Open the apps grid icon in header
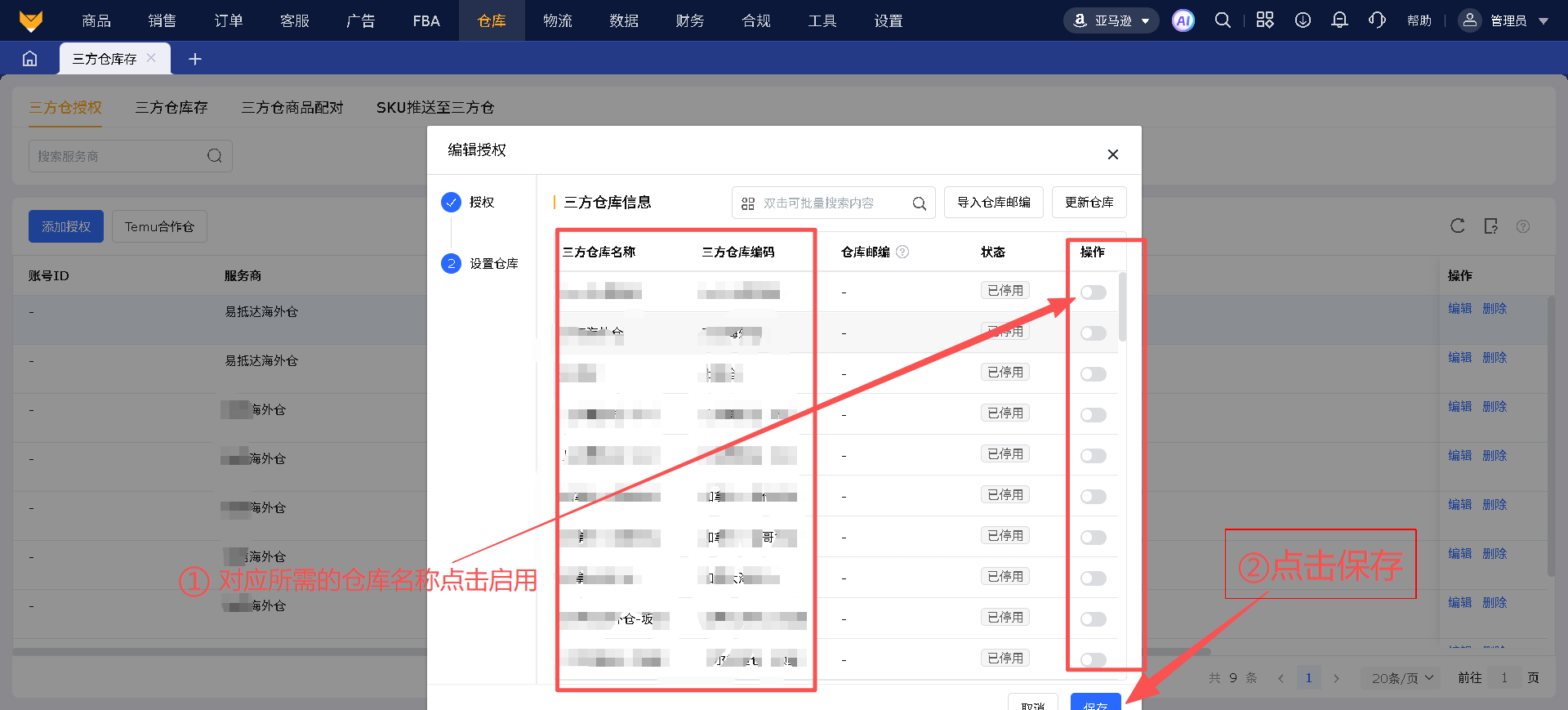Screen dimensions: 1568x710 point(1264,20)
